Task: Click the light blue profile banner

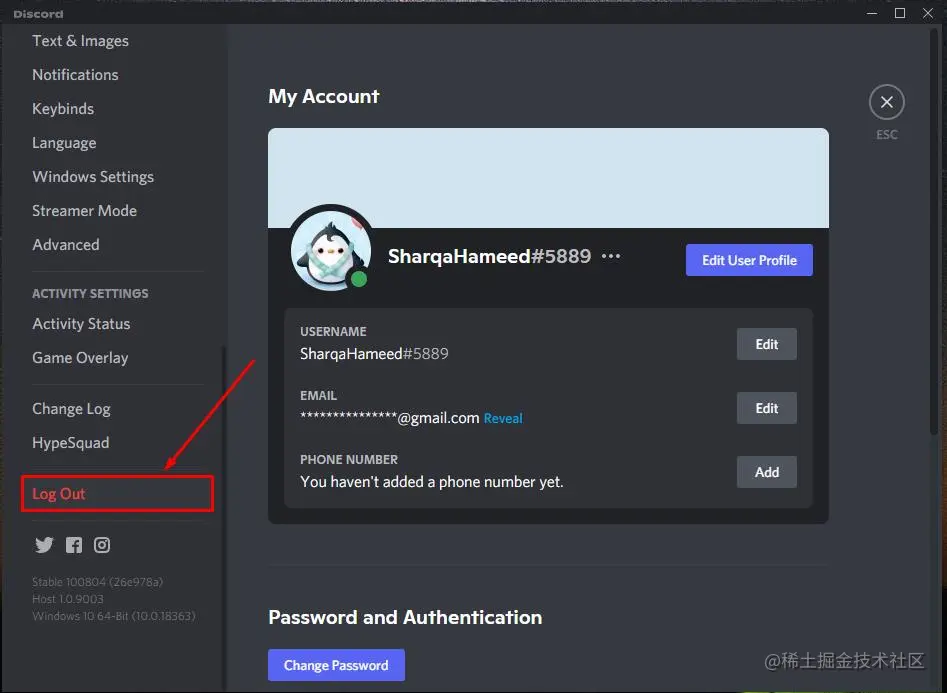Action: click(548, 178)
